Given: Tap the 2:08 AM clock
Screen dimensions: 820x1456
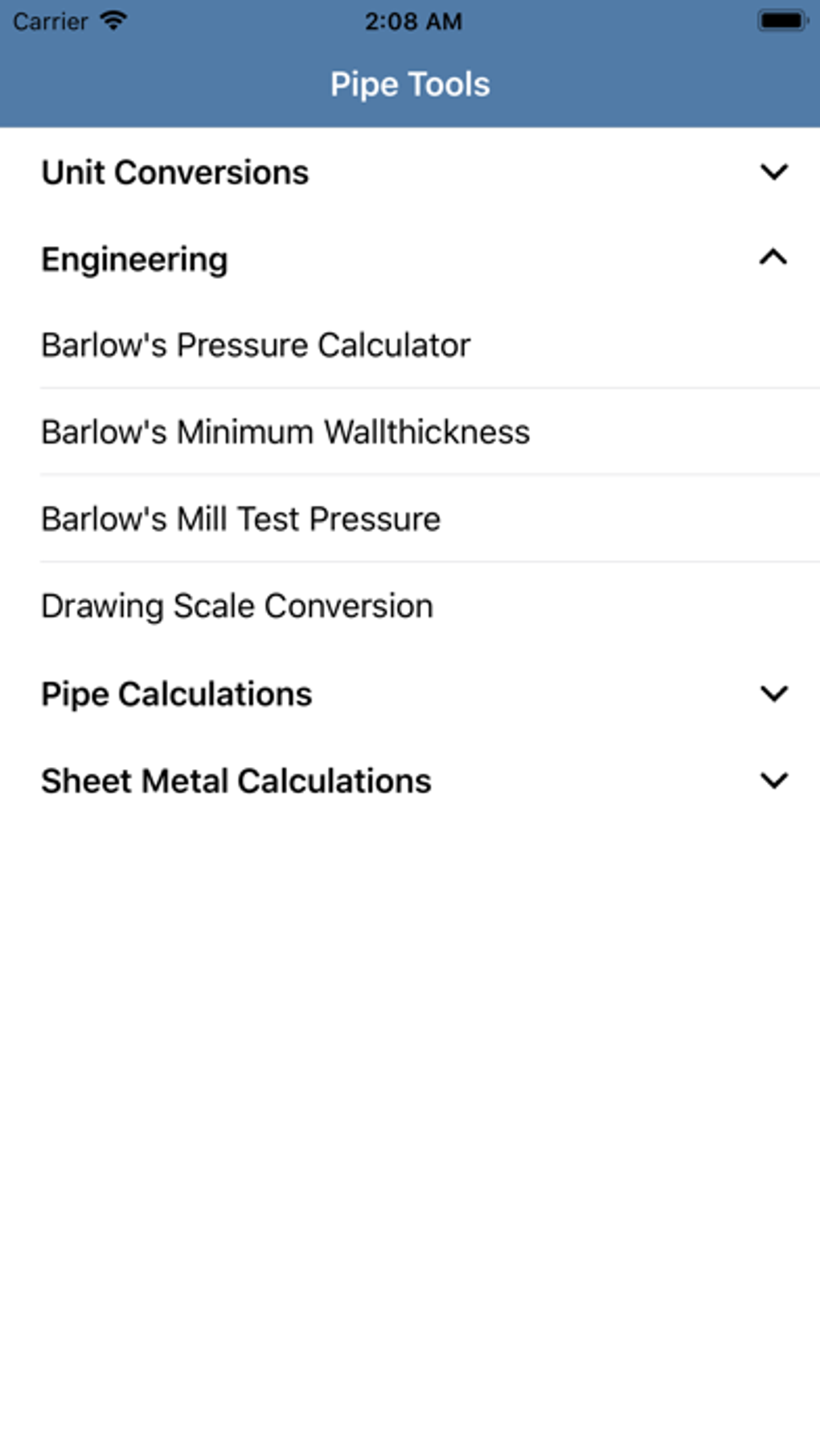Looking at the screenshot, I should [413, 22].
